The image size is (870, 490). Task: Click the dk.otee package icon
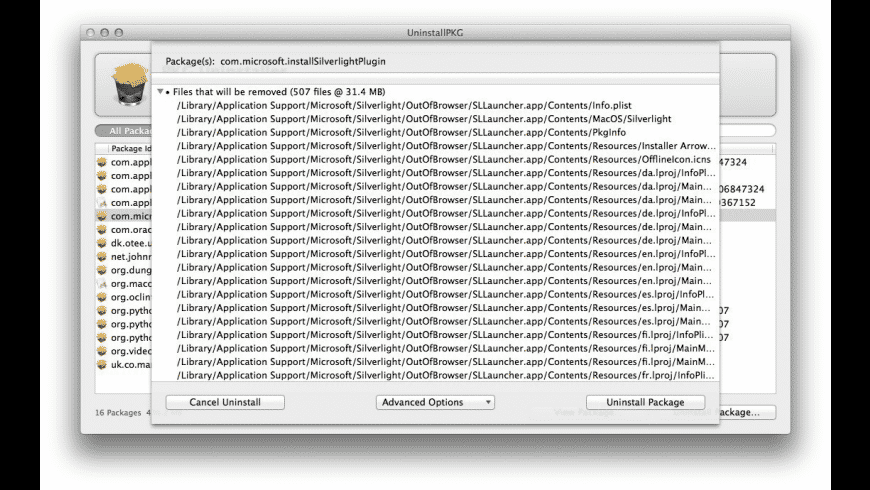click(x=102, y=243)
